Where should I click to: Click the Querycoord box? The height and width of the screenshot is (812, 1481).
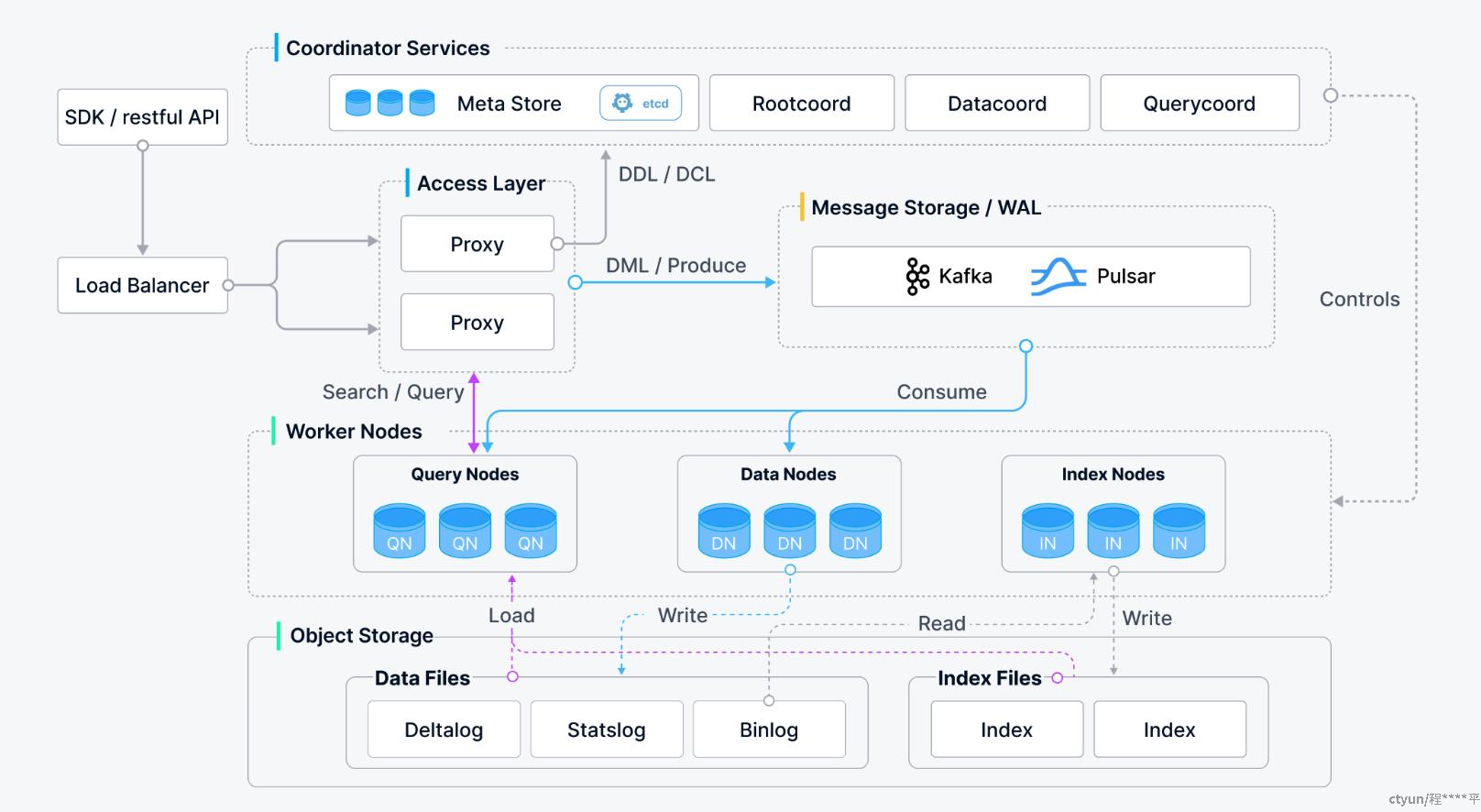[x=1200, y=103]
